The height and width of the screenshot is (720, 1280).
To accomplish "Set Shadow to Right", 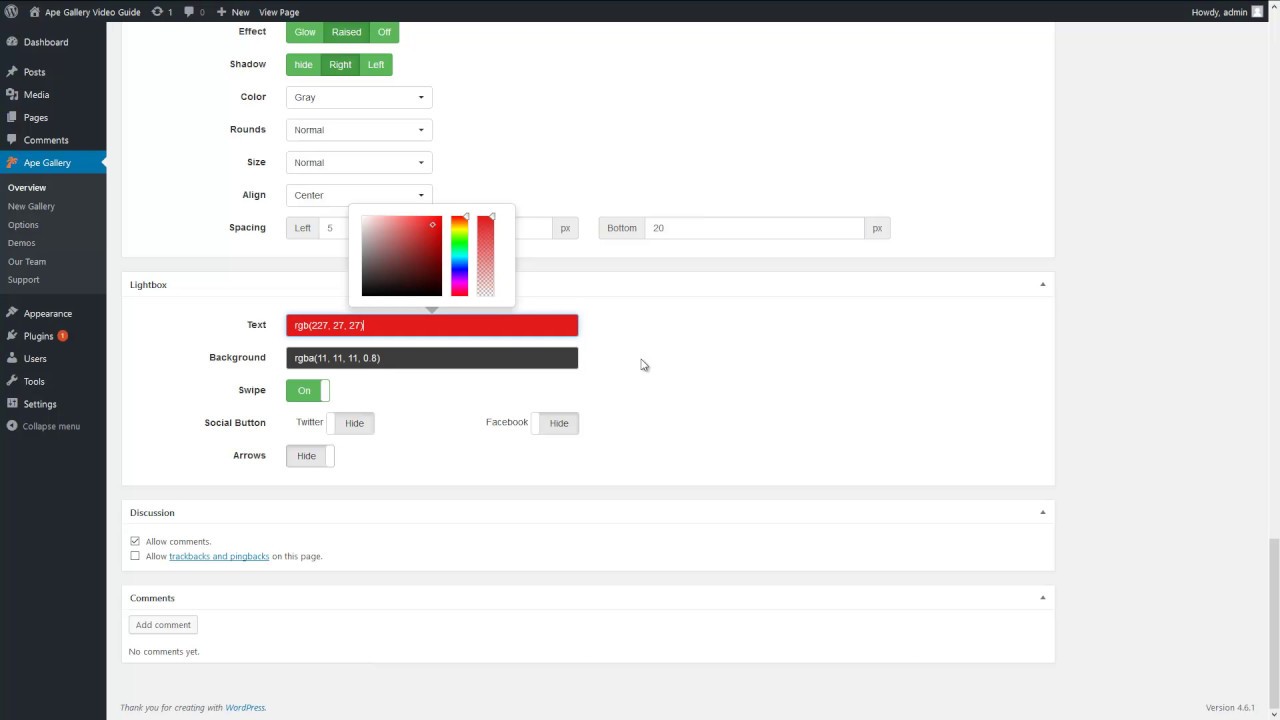I will point(340,65).
